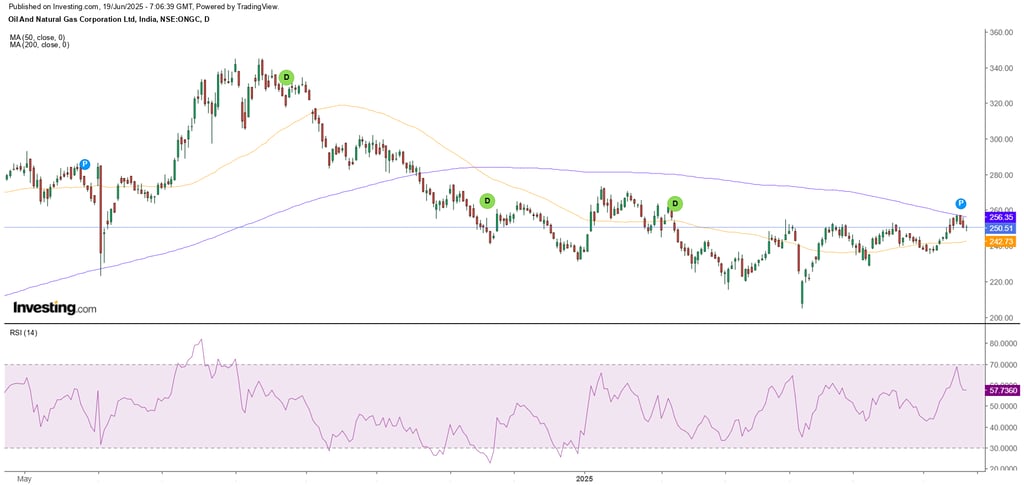The height and width of the screenshot is (485, 1024).
Task: Select the MA (50, close, 0) indicator legend
Action: [37, 37]
